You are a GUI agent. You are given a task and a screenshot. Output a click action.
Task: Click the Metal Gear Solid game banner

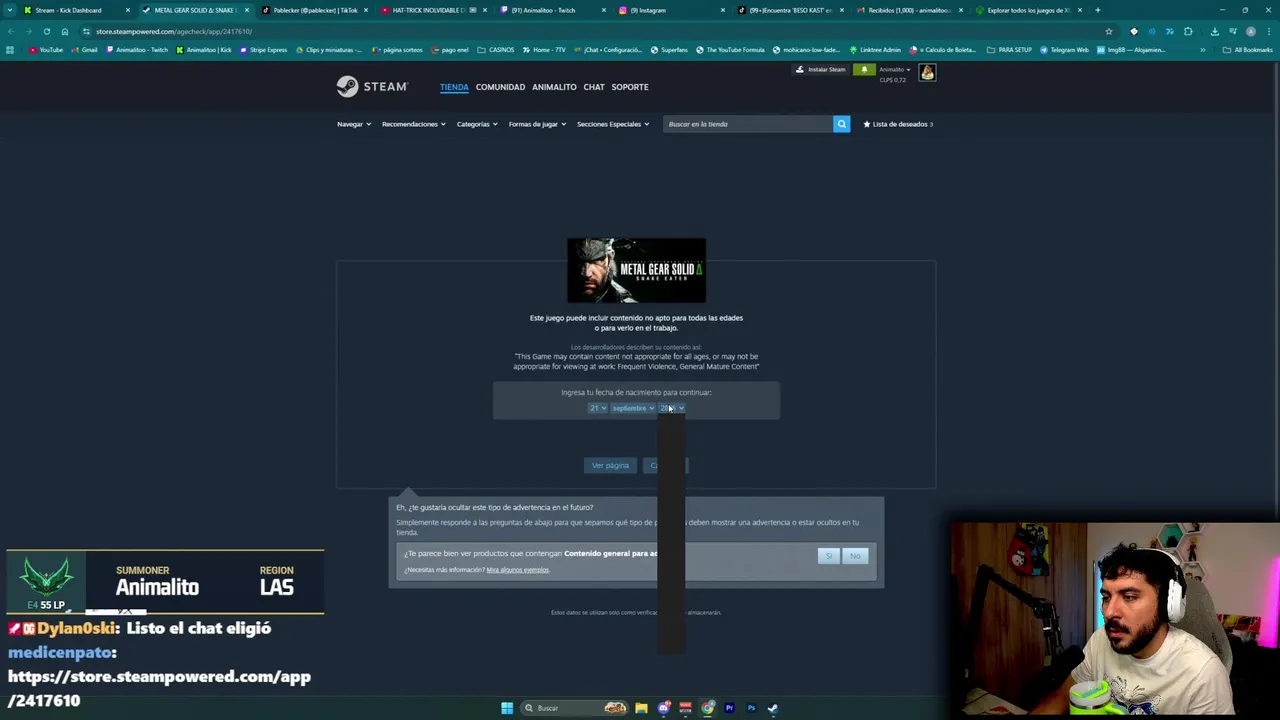[636, 270]
